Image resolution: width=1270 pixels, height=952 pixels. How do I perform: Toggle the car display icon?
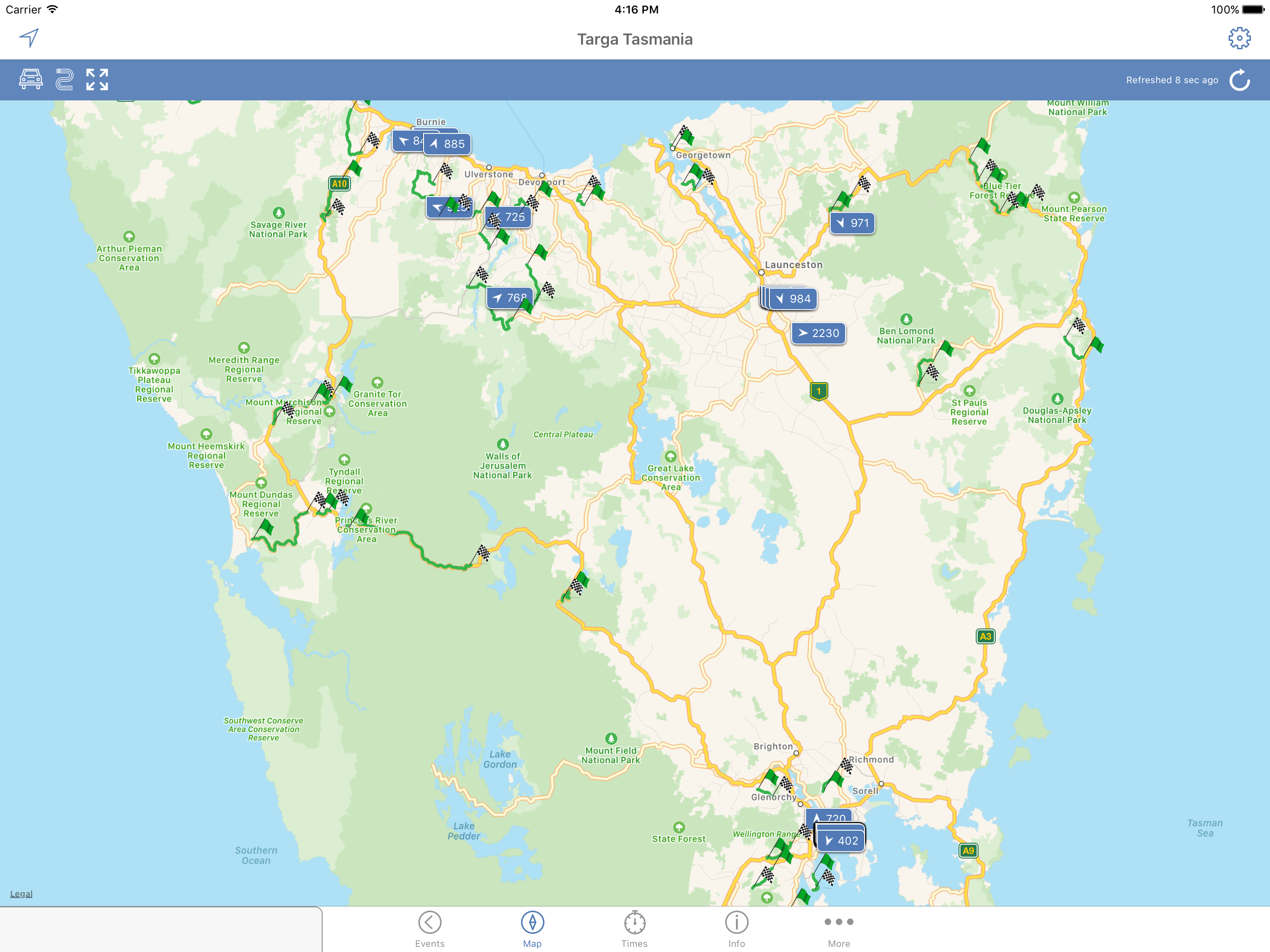[x=30, y=79]
